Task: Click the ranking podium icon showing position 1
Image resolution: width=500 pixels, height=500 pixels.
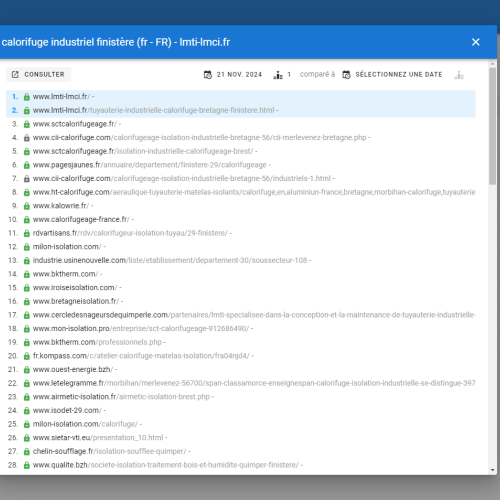Action: click(x=278, y=75)
